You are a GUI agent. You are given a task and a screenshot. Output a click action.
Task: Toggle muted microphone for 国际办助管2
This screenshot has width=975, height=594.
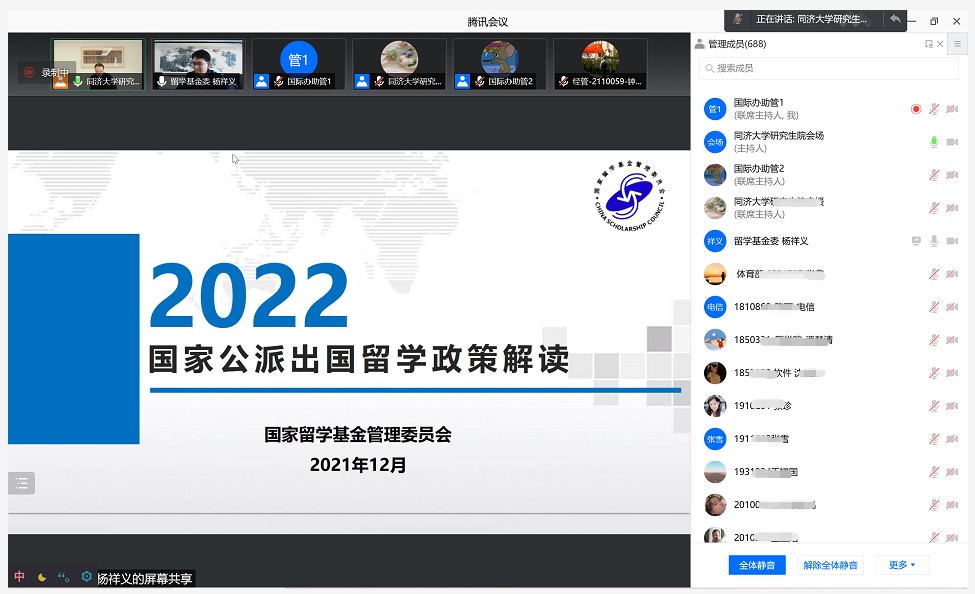934,175
